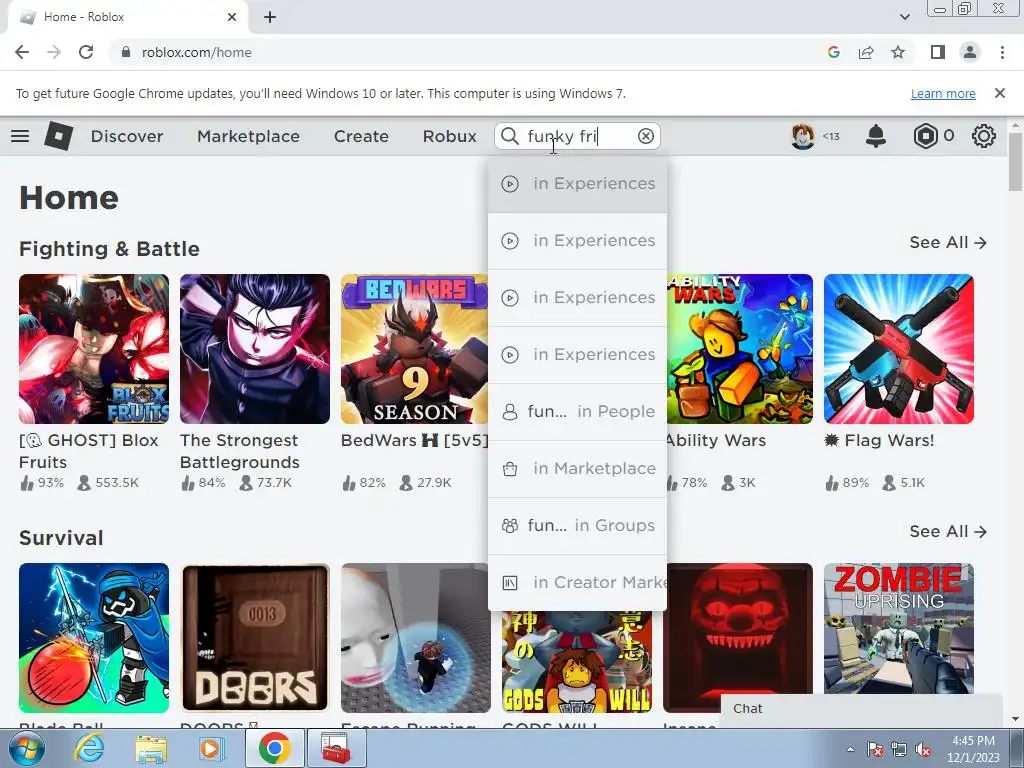
Task: Dismiss the Chrome update notice
Action: (1000, 93)
